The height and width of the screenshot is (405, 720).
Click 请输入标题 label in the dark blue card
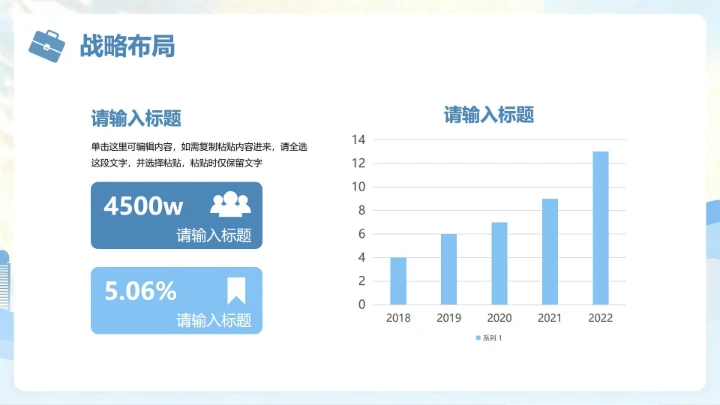[x=213, y=236]
